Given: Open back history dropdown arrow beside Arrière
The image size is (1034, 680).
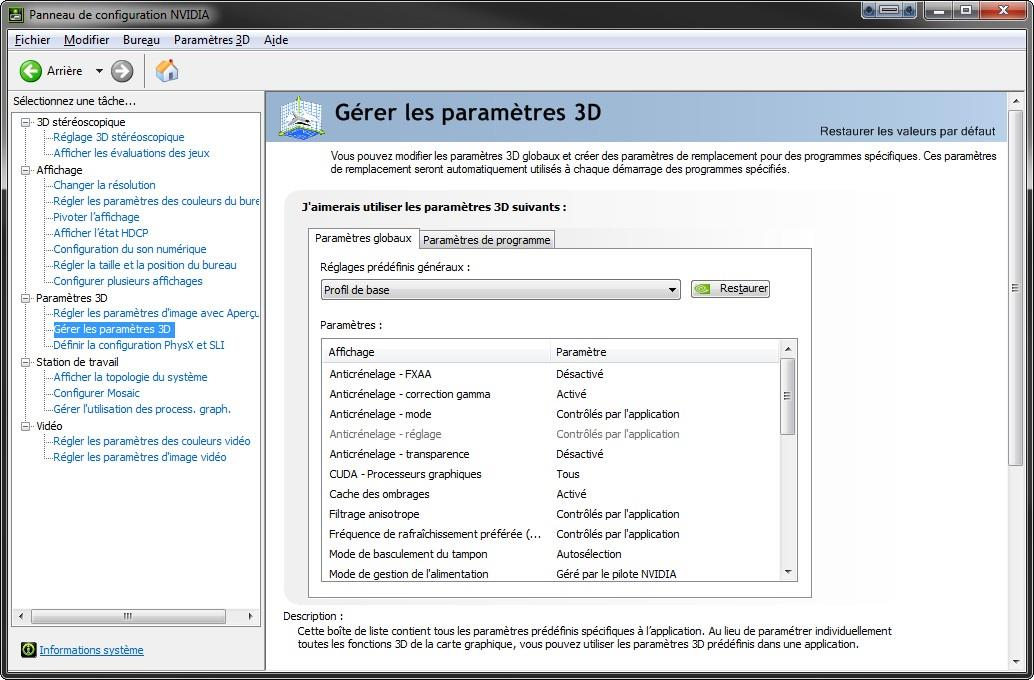Looking at the screenshot, I should [99, 71].
